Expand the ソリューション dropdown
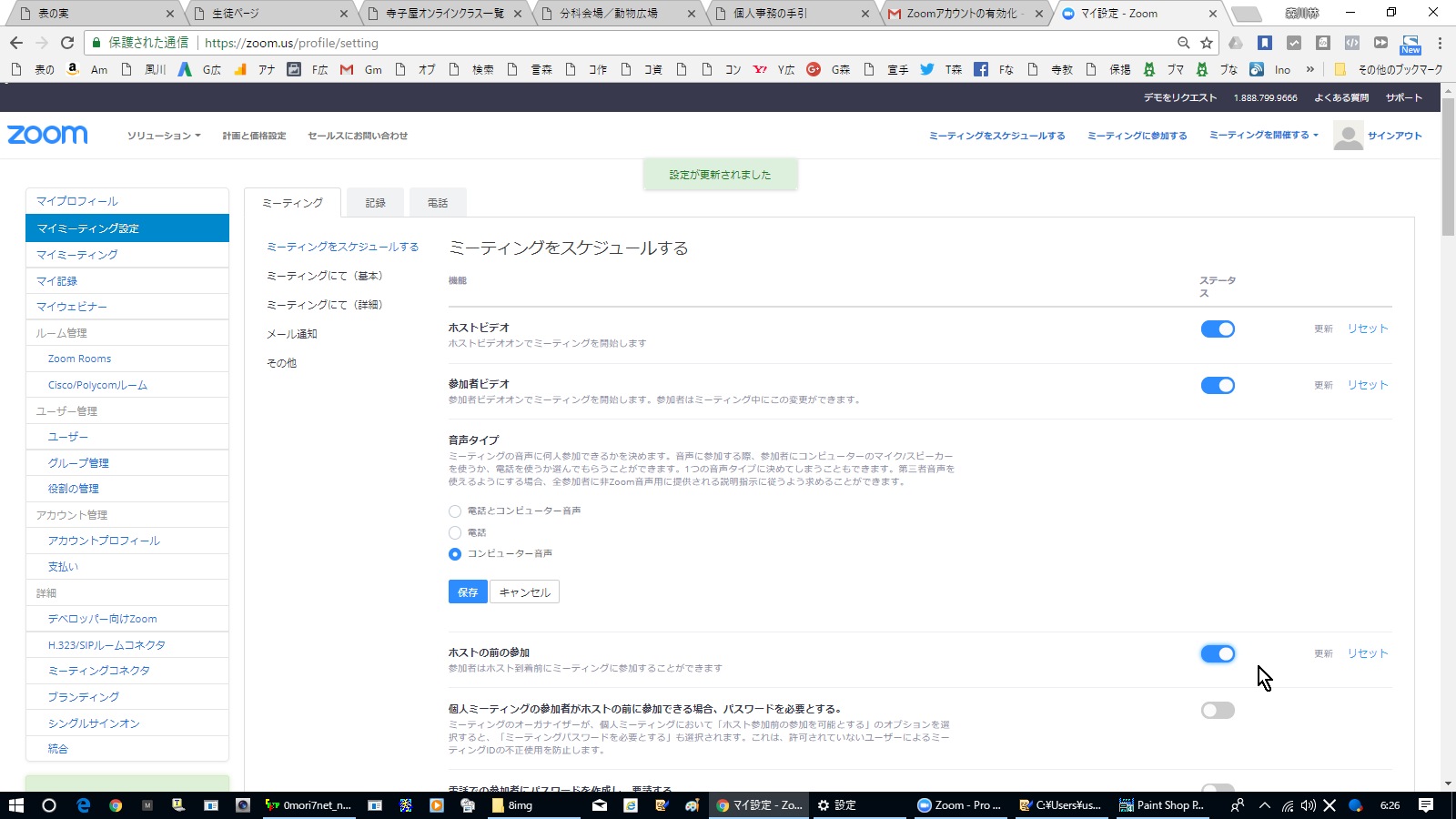Image resolution: width=1456 pixels, height=819 pixels. [164, 136]
